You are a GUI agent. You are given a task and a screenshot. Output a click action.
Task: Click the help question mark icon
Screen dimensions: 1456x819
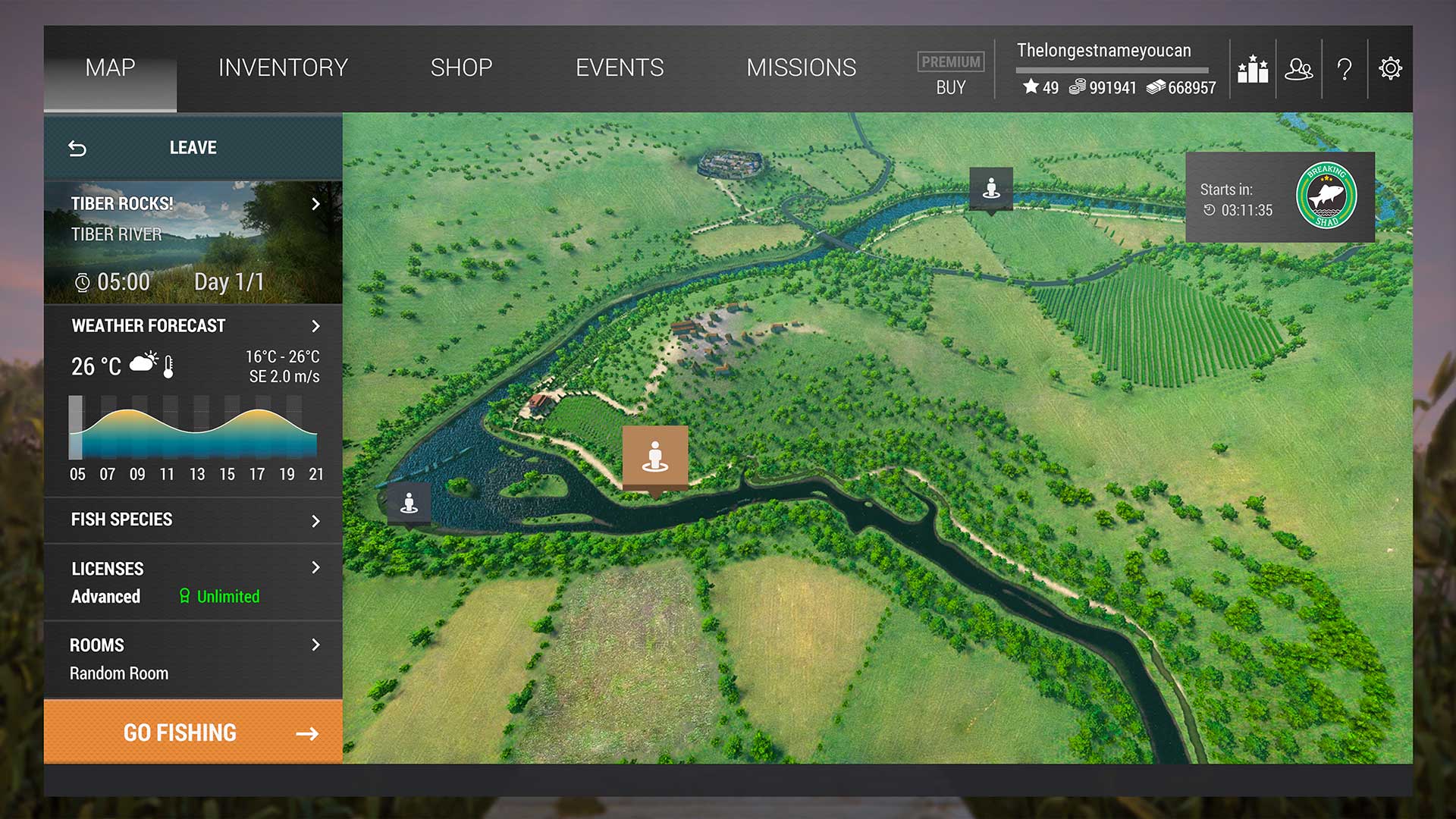pyautogui.click(x=1346, y=68)
